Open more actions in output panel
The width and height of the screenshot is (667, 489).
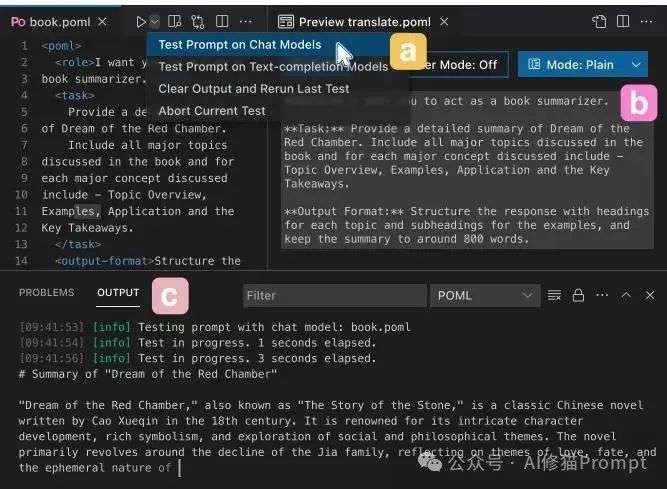tap(601, 295)
